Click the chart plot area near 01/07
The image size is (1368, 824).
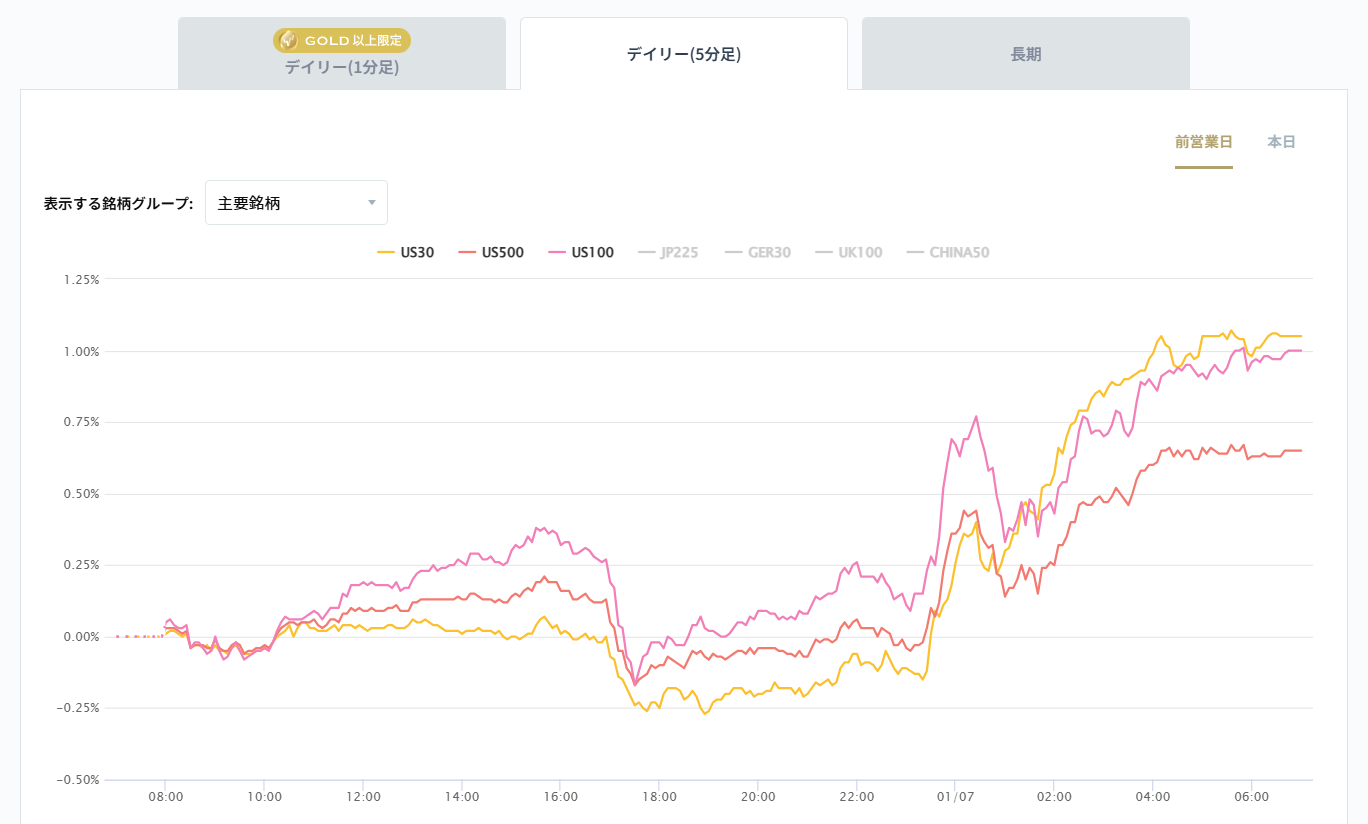pos(955,500)
